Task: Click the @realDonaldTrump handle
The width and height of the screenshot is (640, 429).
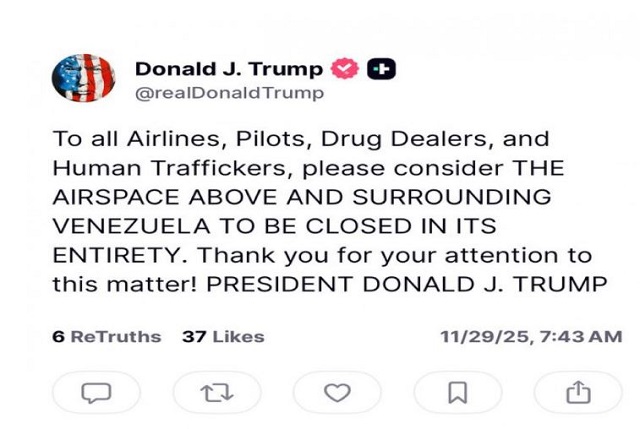Action: pyautogui.click(x=229, y=93)
